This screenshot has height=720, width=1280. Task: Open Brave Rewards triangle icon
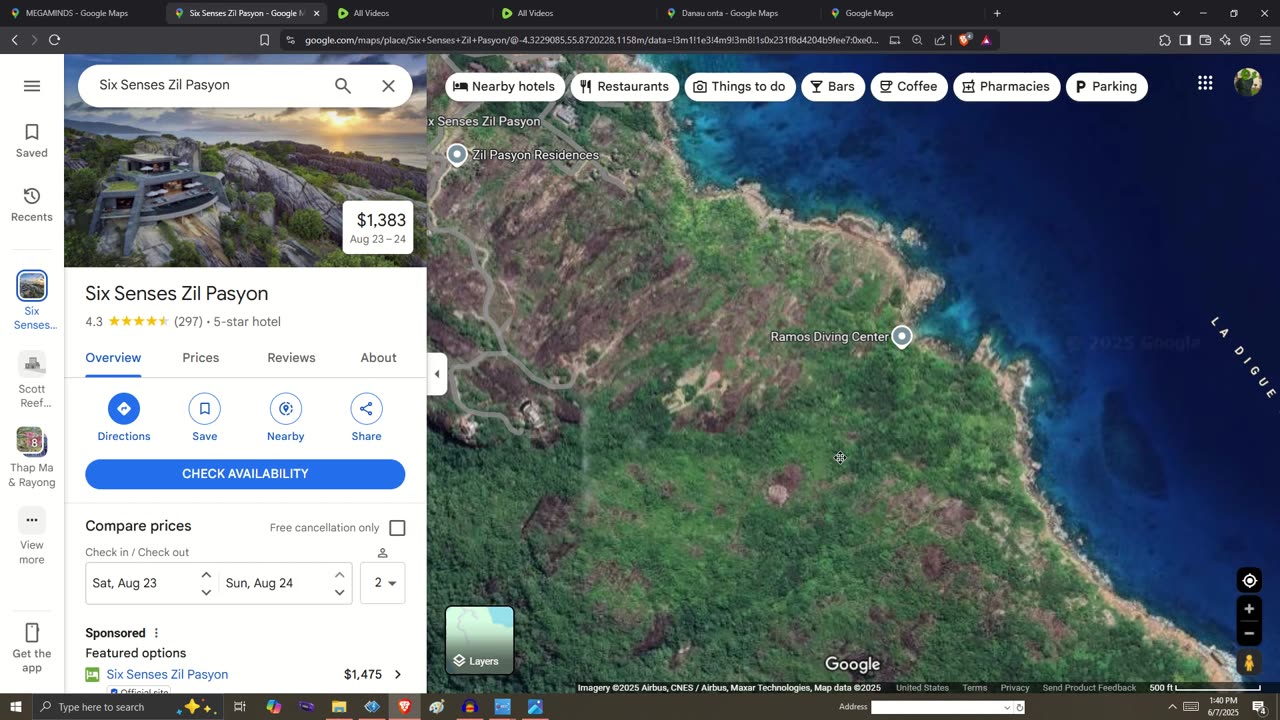click(x=986, y=40)
